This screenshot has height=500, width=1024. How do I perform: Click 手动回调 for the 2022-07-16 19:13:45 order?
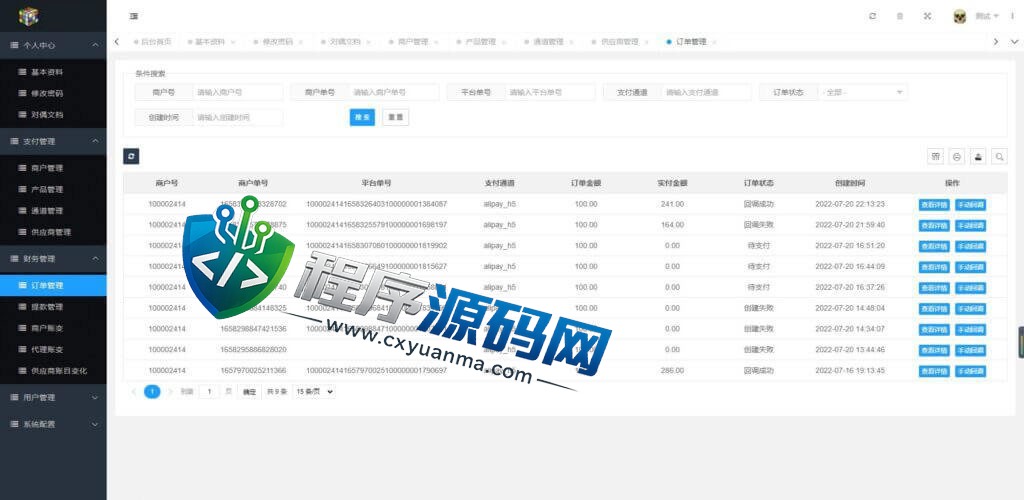[970, 371]
